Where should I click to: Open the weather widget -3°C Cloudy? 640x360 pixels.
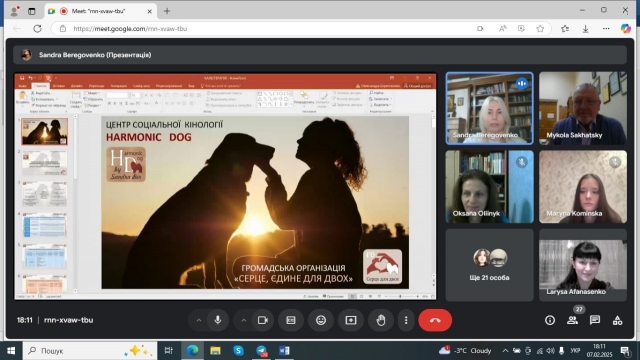pos(465,351)
